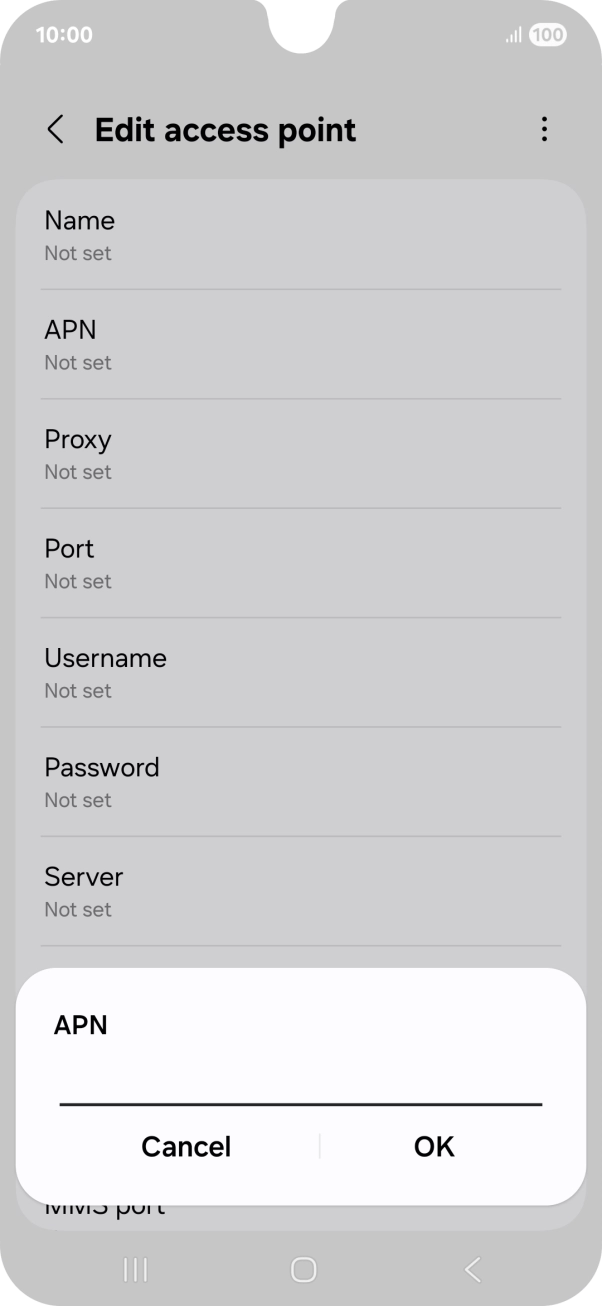
Task: Confirm with the OK button
Action: pyautogui.click(x=433, y=1146)
